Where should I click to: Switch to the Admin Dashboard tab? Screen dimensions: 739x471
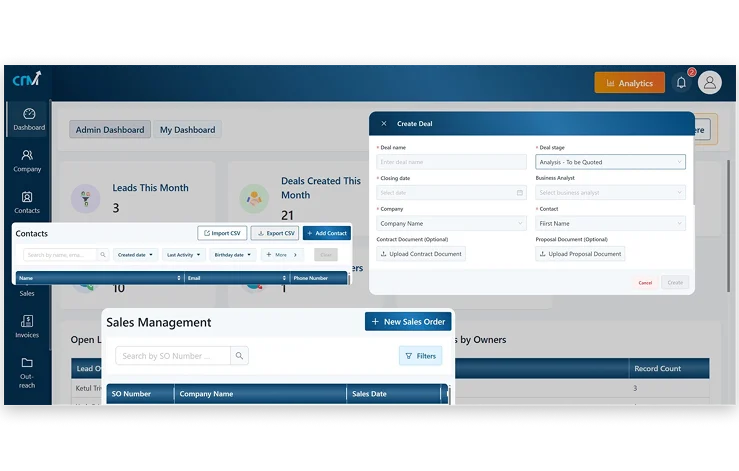[110, 130]
